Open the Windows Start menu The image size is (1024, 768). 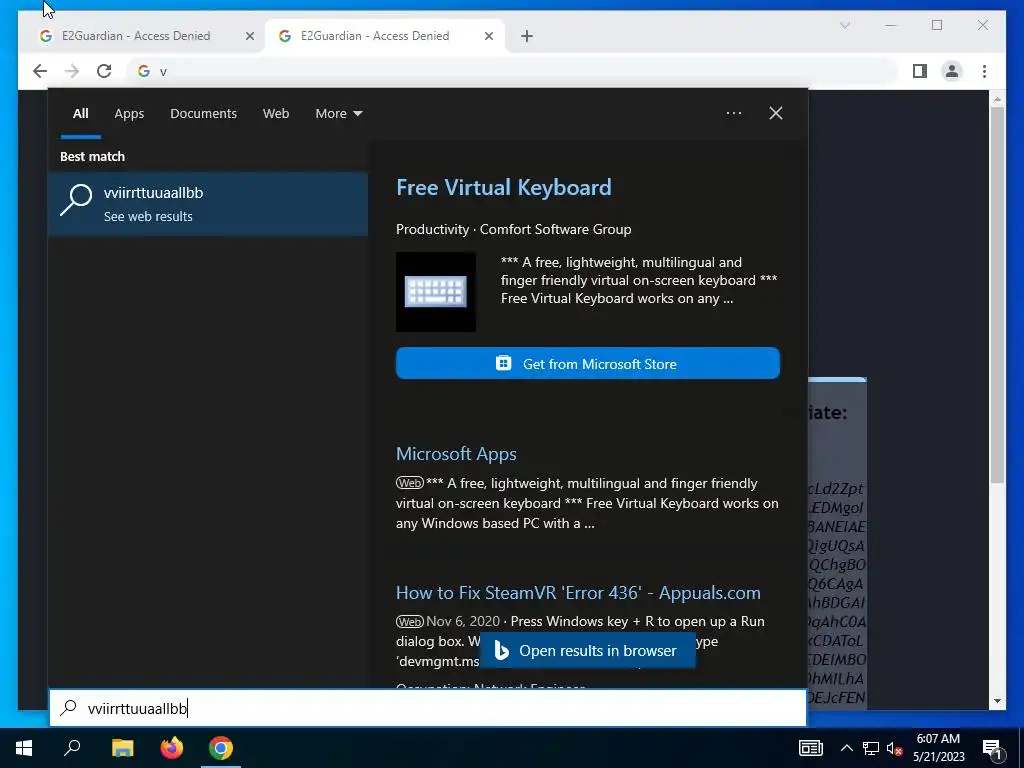pos(24,748)
